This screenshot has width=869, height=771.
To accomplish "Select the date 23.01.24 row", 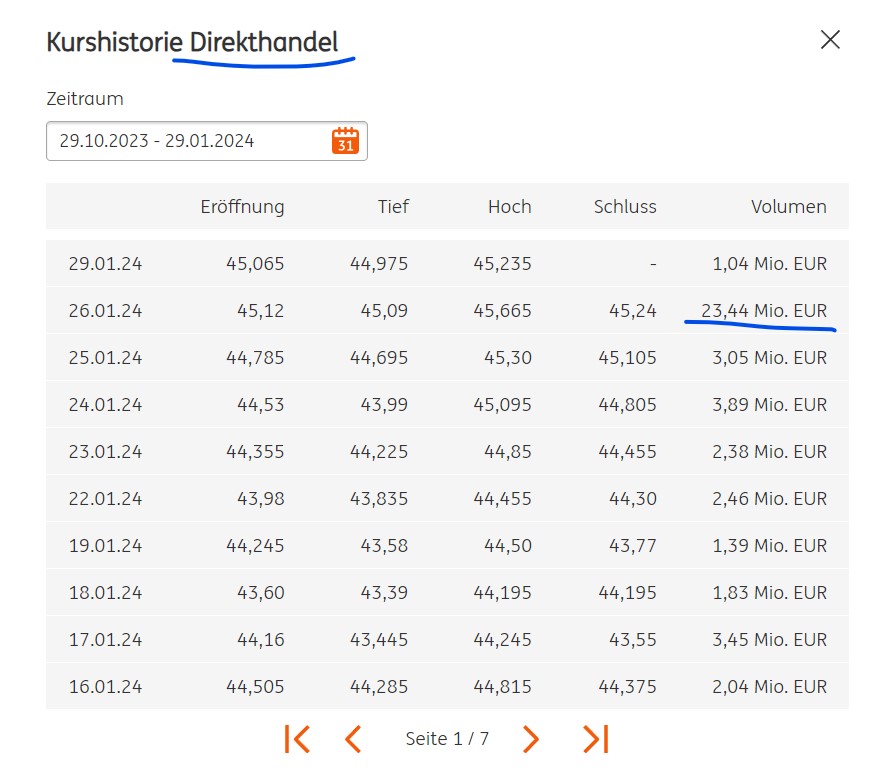I will click(x=447, y=452).
